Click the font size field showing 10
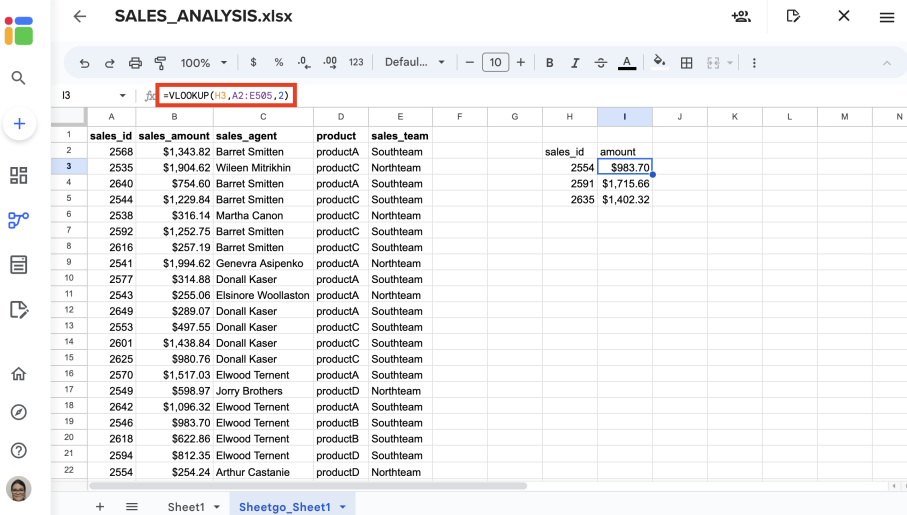 point(496,62)
